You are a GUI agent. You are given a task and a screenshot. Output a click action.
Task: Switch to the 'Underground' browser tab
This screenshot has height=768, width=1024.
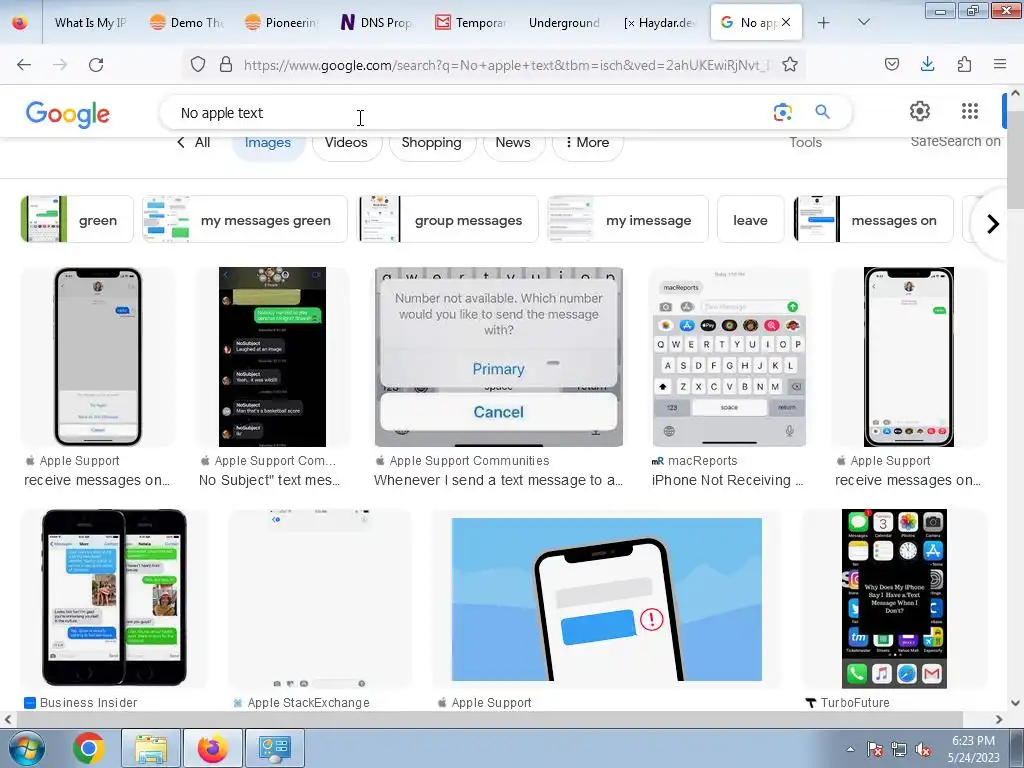(564, 23)
